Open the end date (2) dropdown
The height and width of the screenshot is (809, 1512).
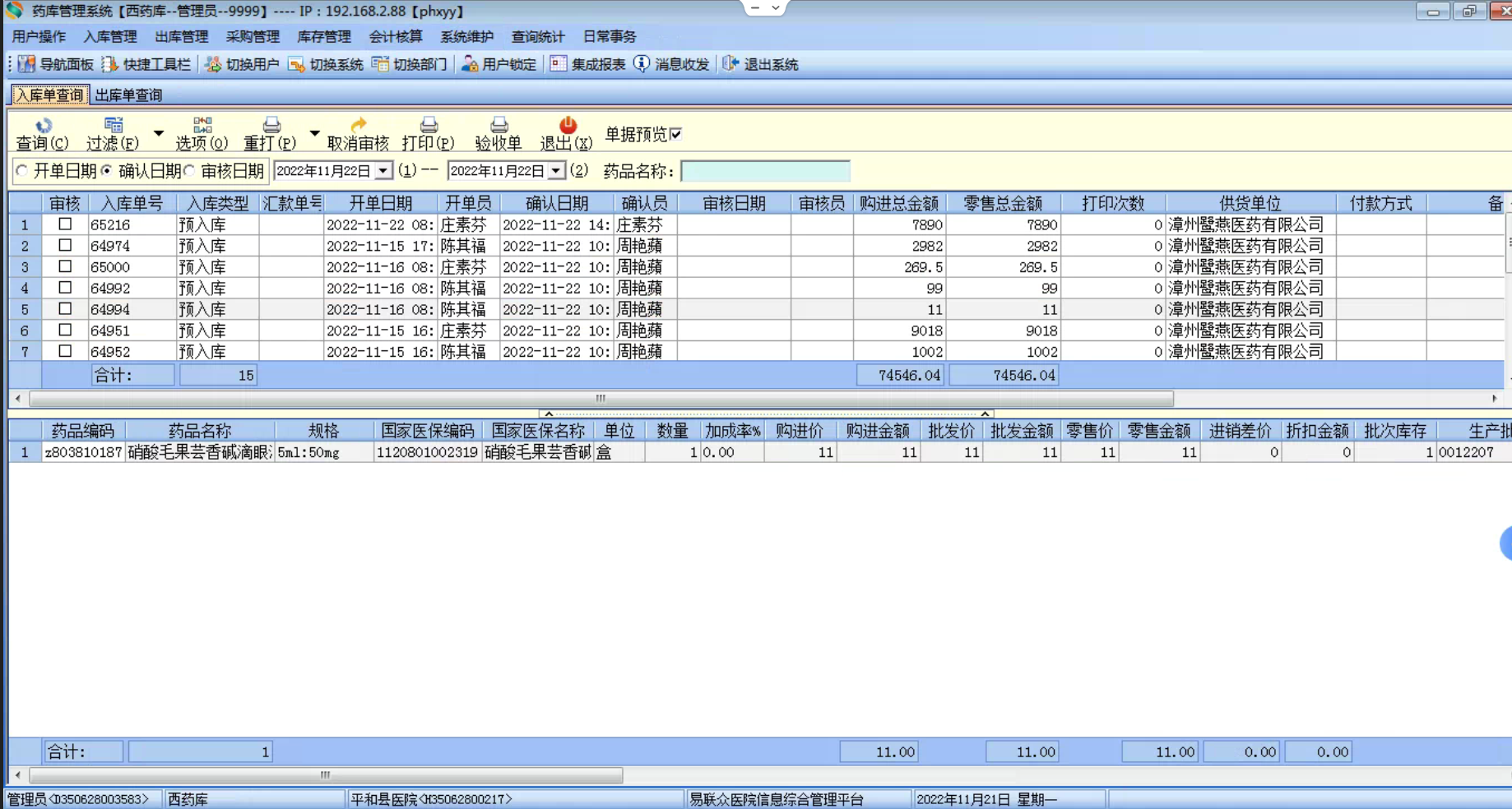click(556, 171)
